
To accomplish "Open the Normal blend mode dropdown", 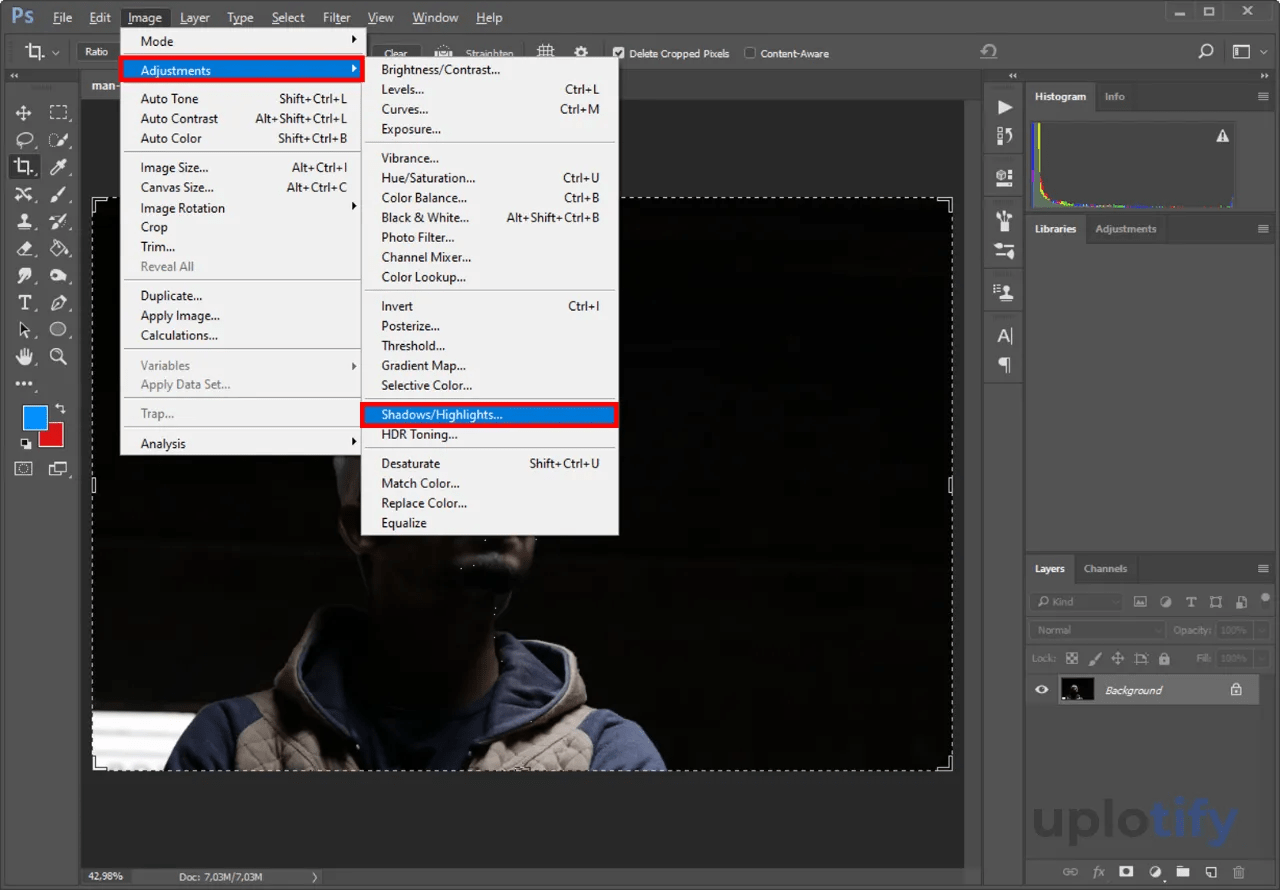I will click(1097, 630).
